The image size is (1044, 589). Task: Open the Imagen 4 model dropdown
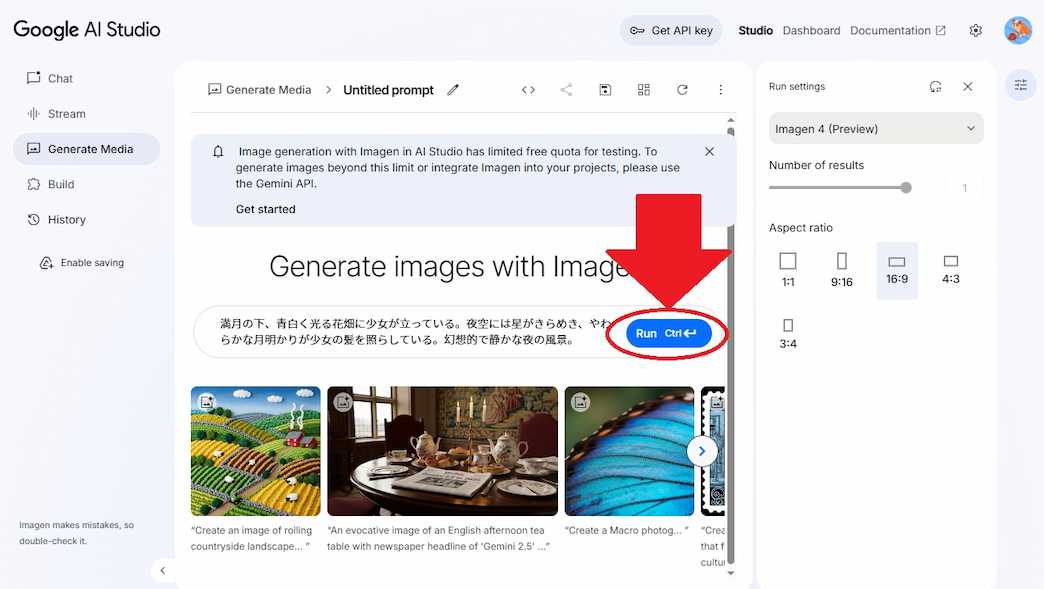tap(875, 128)
